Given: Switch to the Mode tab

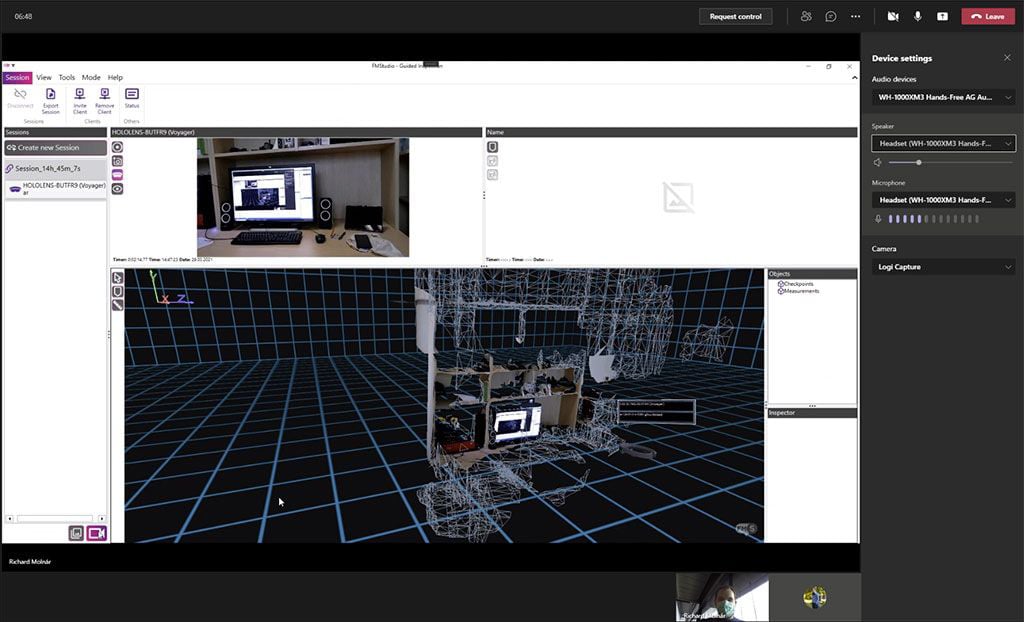Looking at the screenshot, I should click(90, 77).
